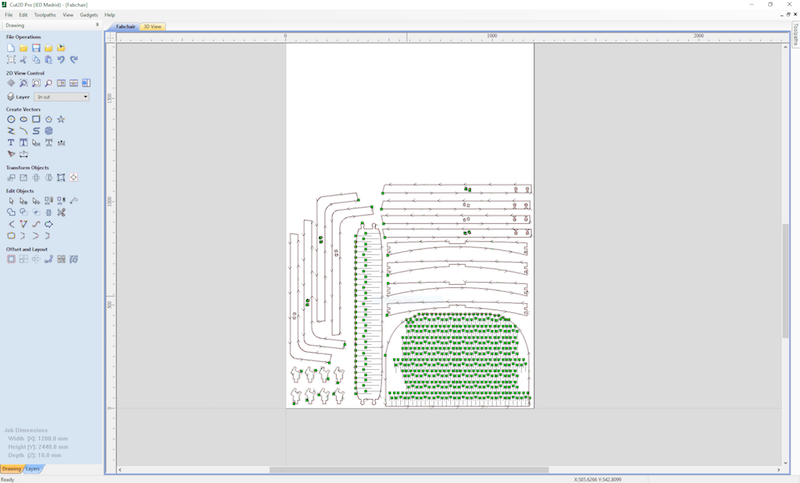This screenshot has height=483, width=800.
Task: Create a new file with the blank page icon
Action: coord(11,48)
